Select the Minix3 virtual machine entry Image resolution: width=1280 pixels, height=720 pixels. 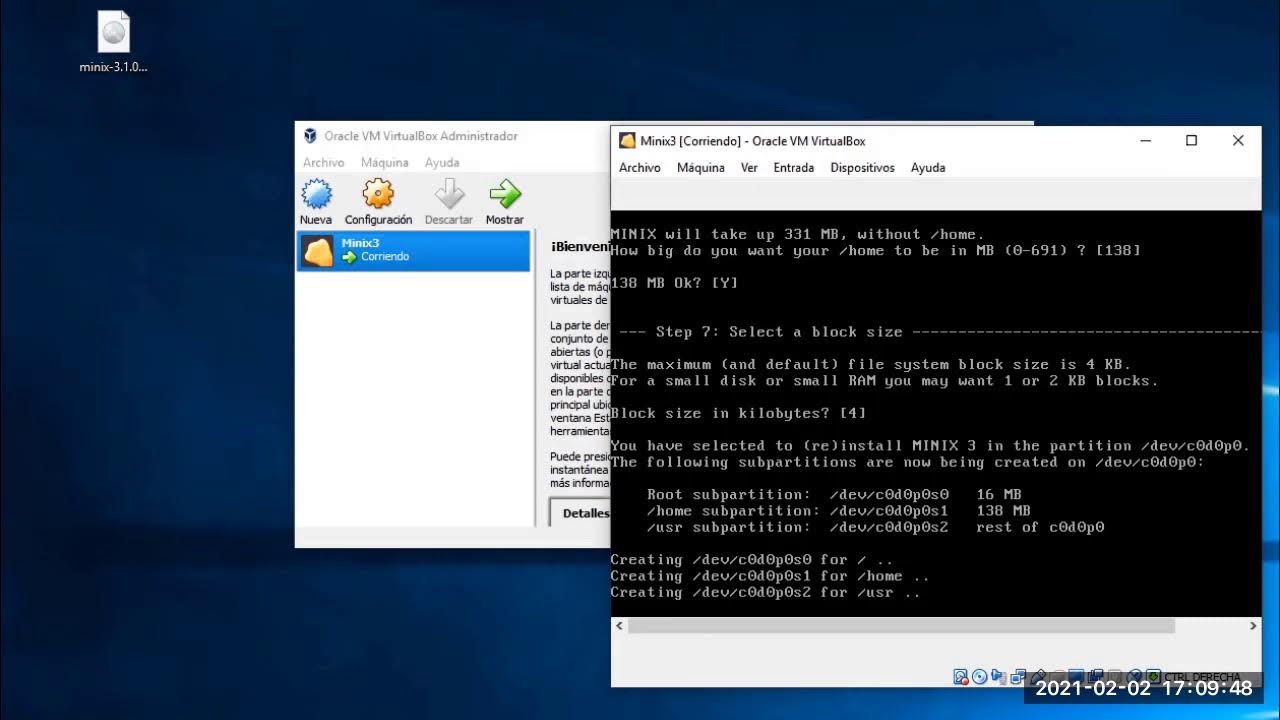coord(413,250)
